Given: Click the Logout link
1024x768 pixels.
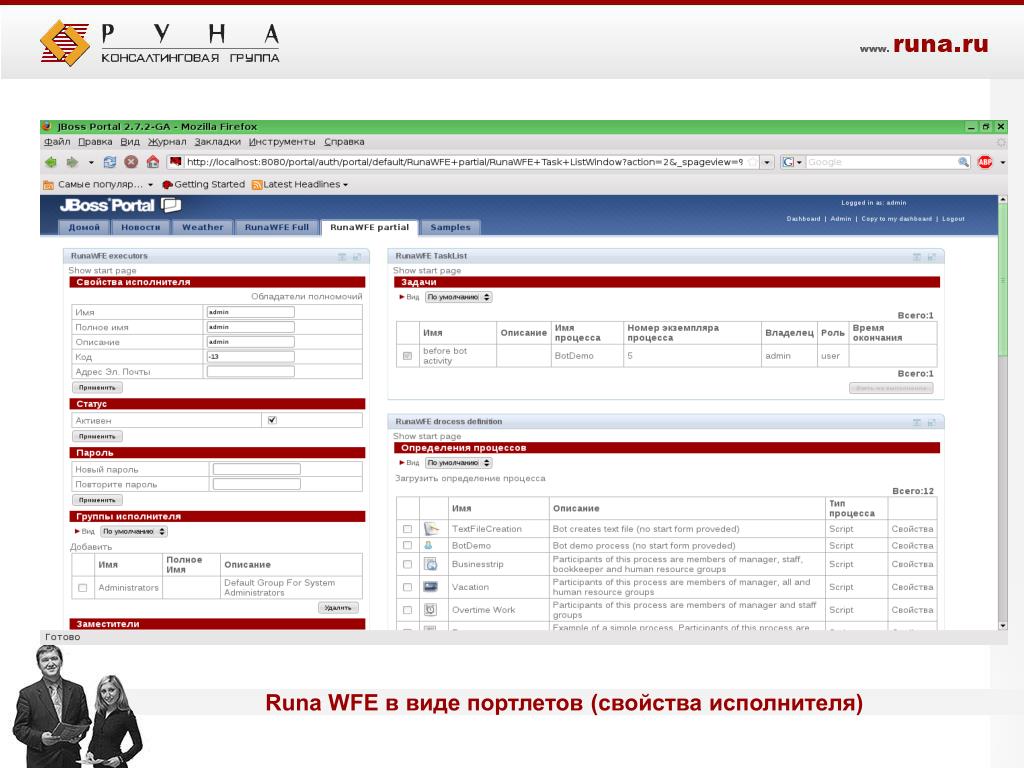Looking at the screenshot, I should pos(953,219).
